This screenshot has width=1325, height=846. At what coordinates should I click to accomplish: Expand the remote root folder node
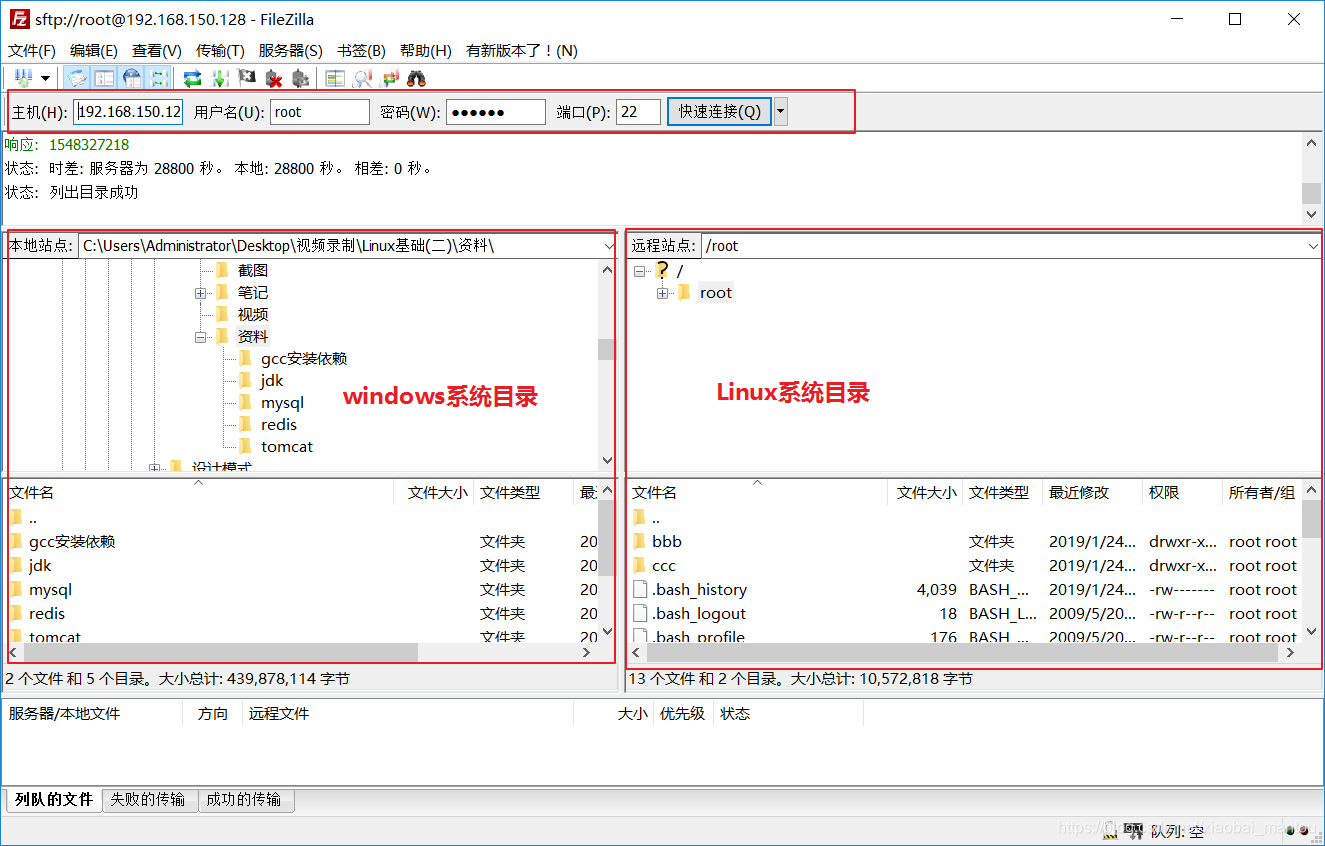[x=662, y=293]
